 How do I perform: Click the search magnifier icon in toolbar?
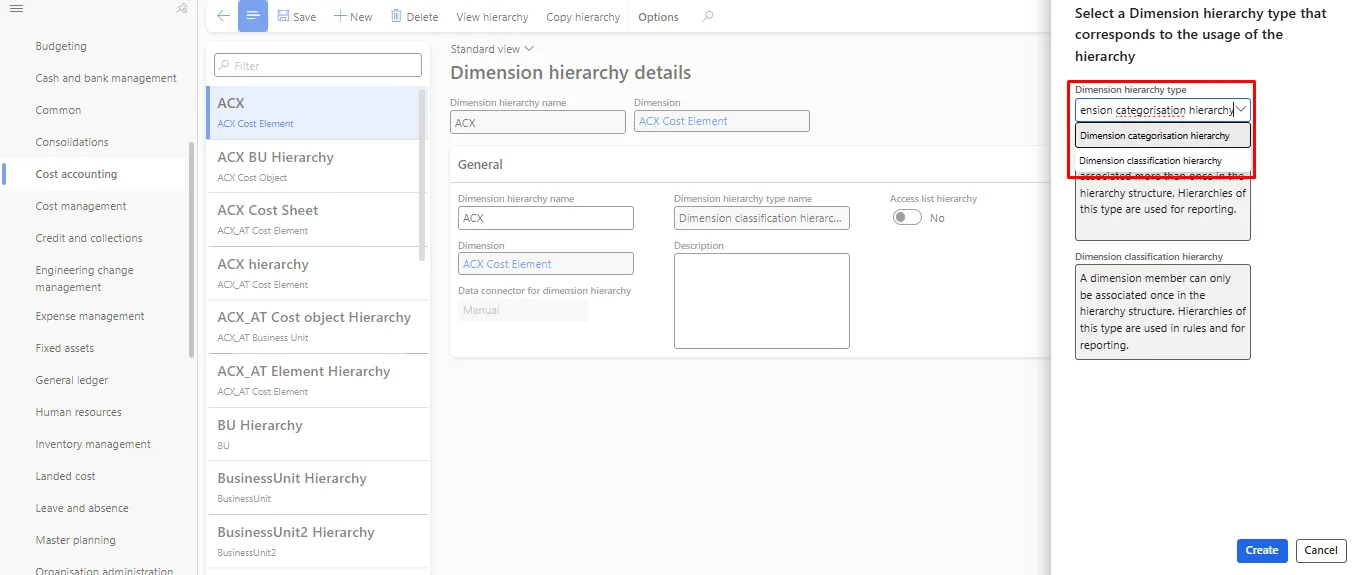708,16
